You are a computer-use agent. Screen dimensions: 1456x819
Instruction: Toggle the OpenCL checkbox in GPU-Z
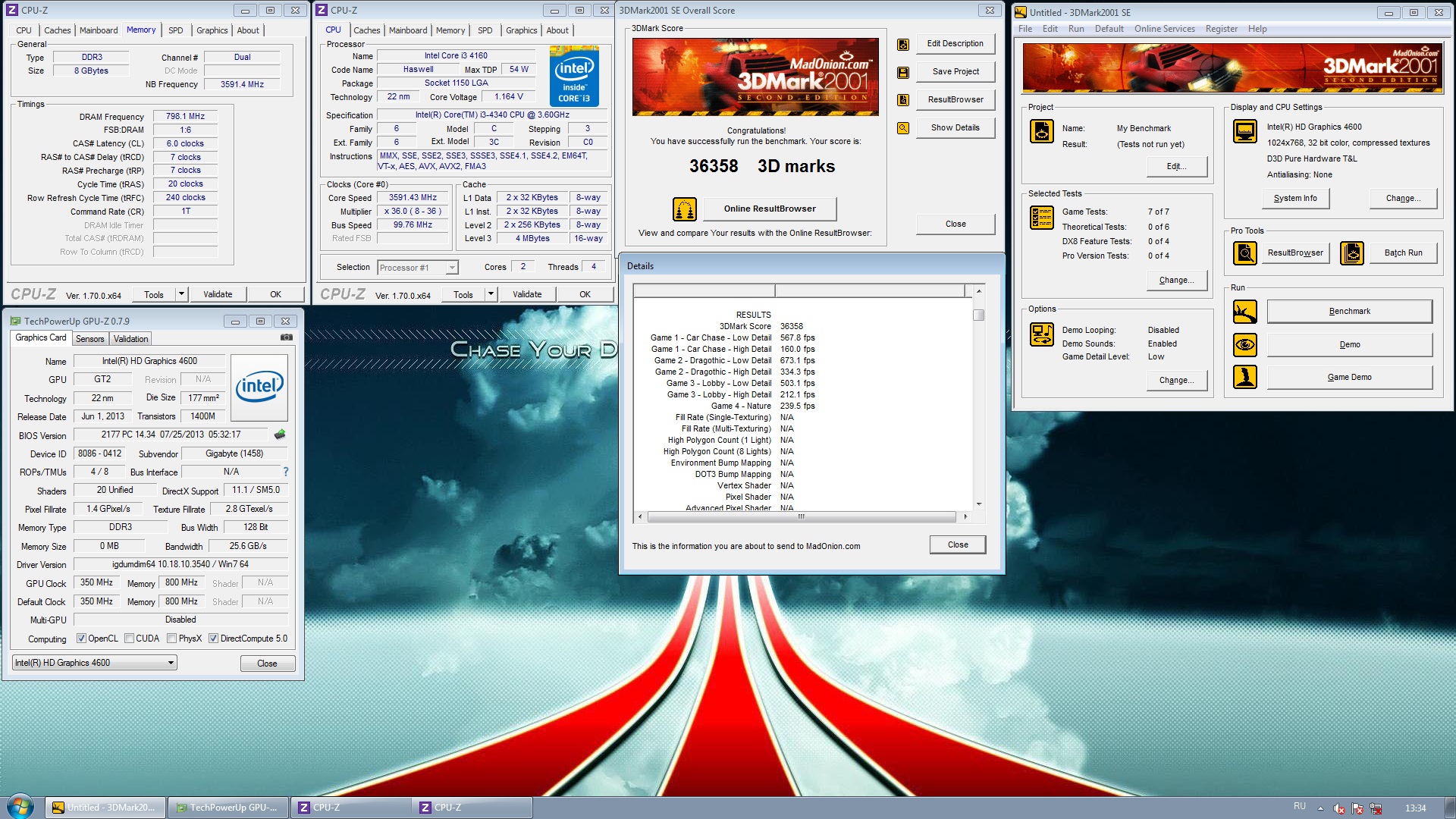(82, 639)
